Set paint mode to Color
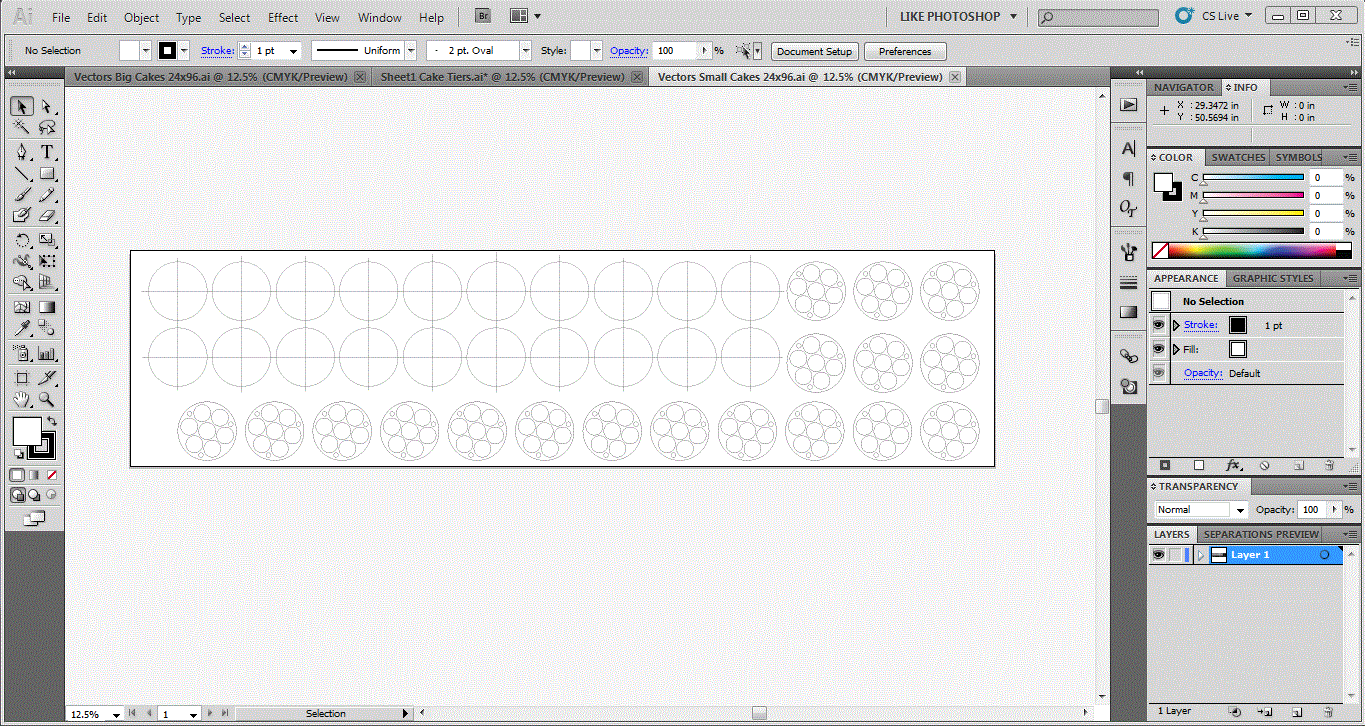The image size is (1365, 726). [x=17, y=475]
